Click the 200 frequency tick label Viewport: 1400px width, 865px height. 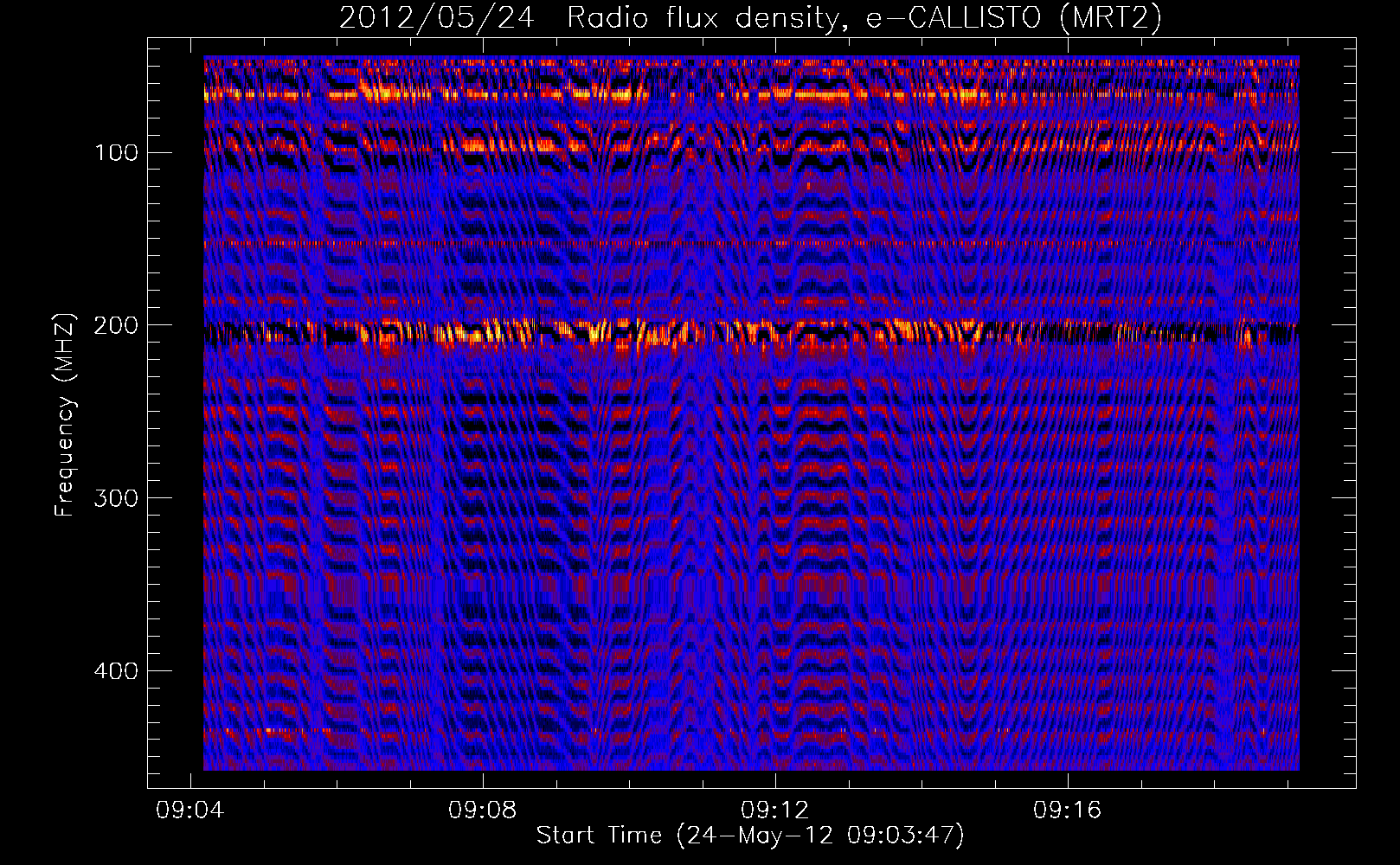coord(116,326)
